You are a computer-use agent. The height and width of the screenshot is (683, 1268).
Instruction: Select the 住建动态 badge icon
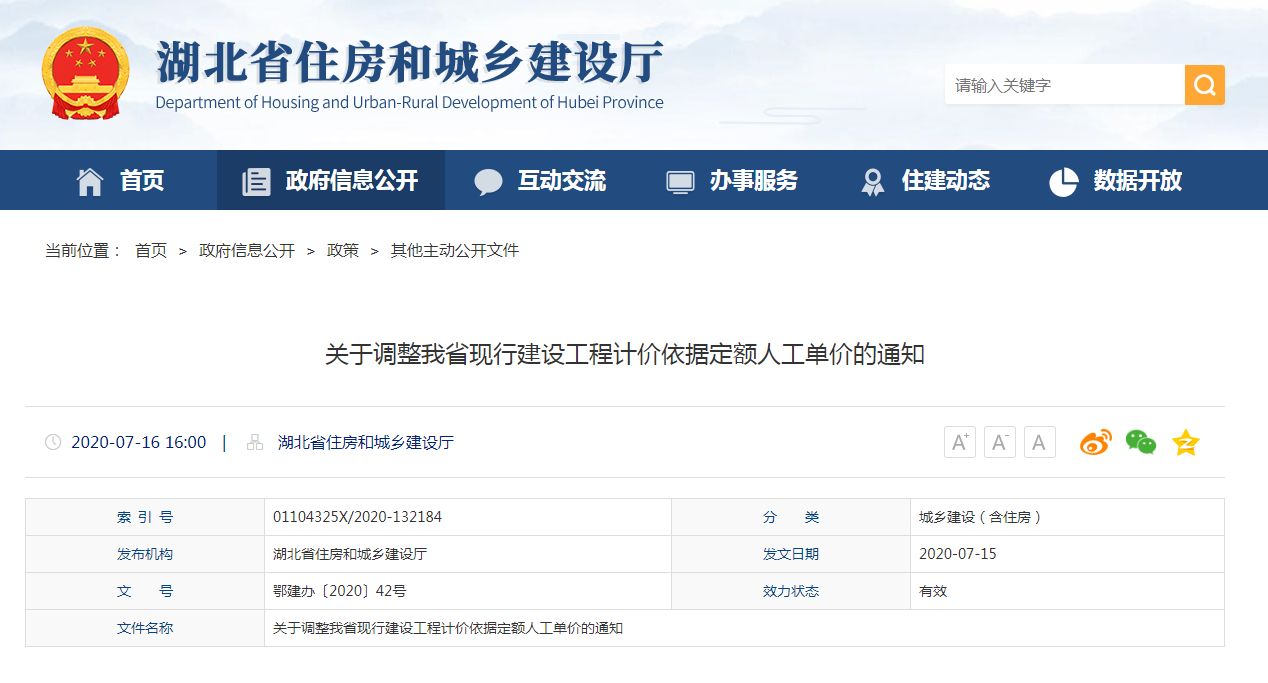click(873, 180)
